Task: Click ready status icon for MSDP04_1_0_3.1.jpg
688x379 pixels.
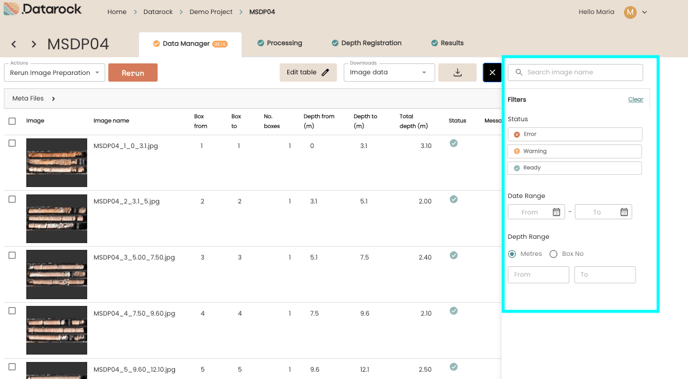Action: coord(454,143)
